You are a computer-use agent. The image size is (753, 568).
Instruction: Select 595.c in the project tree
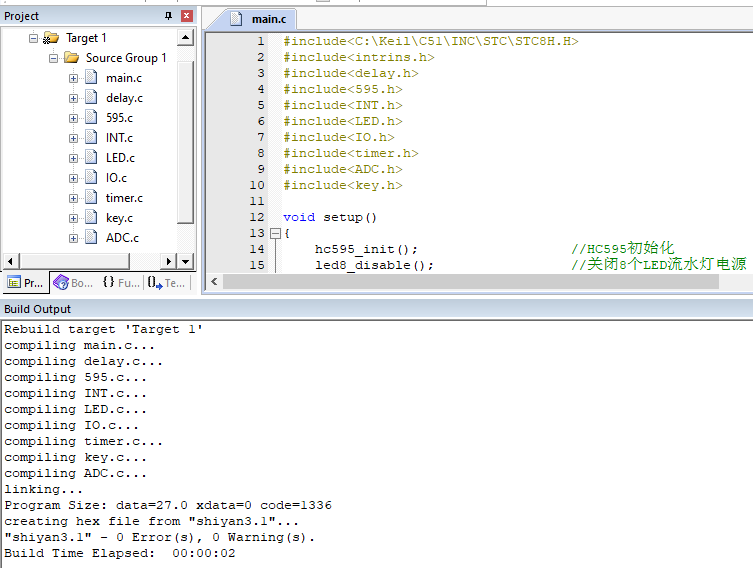pos(120,118)
